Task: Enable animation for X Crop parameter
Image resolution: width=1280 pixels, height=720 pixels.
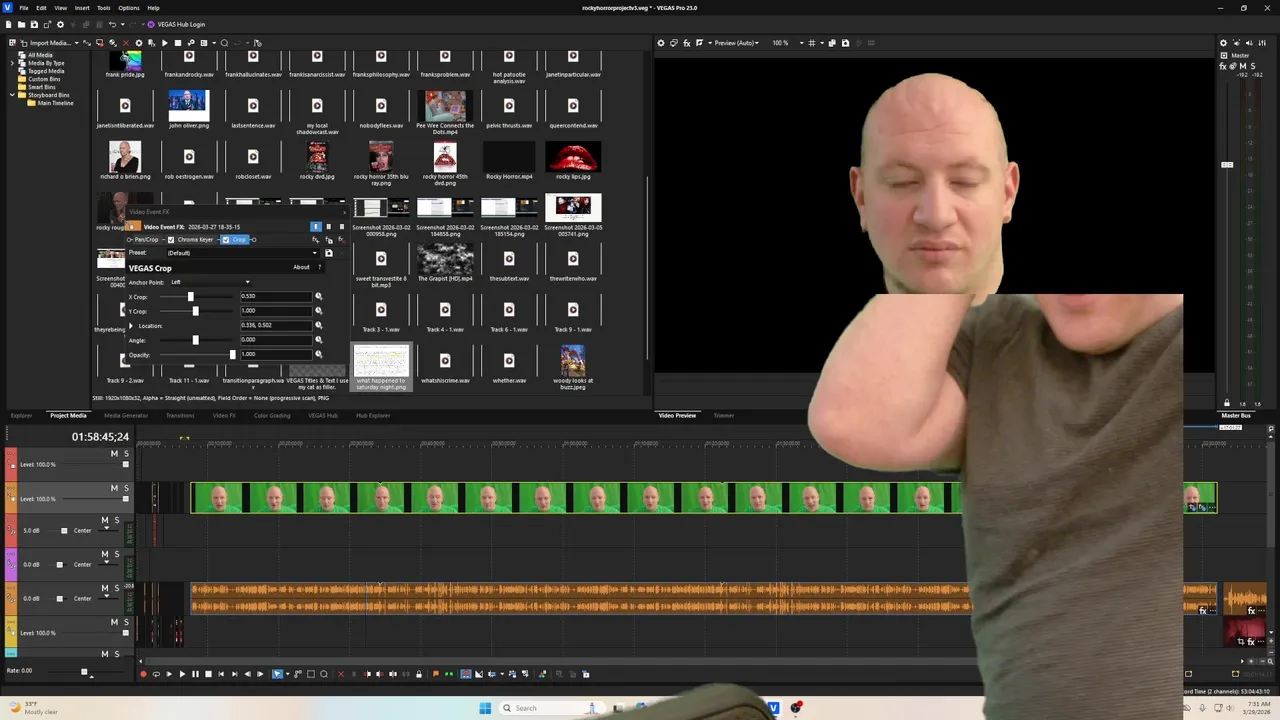Action: pos(319,297)
